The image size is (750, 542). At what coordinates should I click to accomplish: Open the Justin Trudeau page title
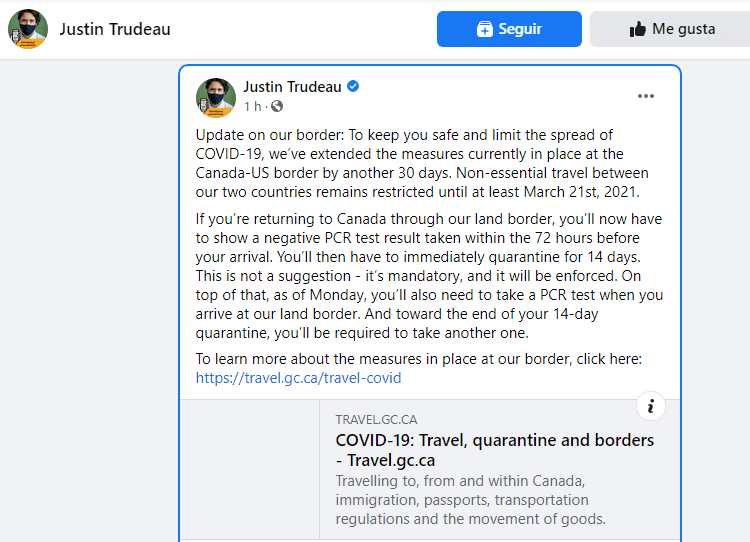[x=115, y=29]
